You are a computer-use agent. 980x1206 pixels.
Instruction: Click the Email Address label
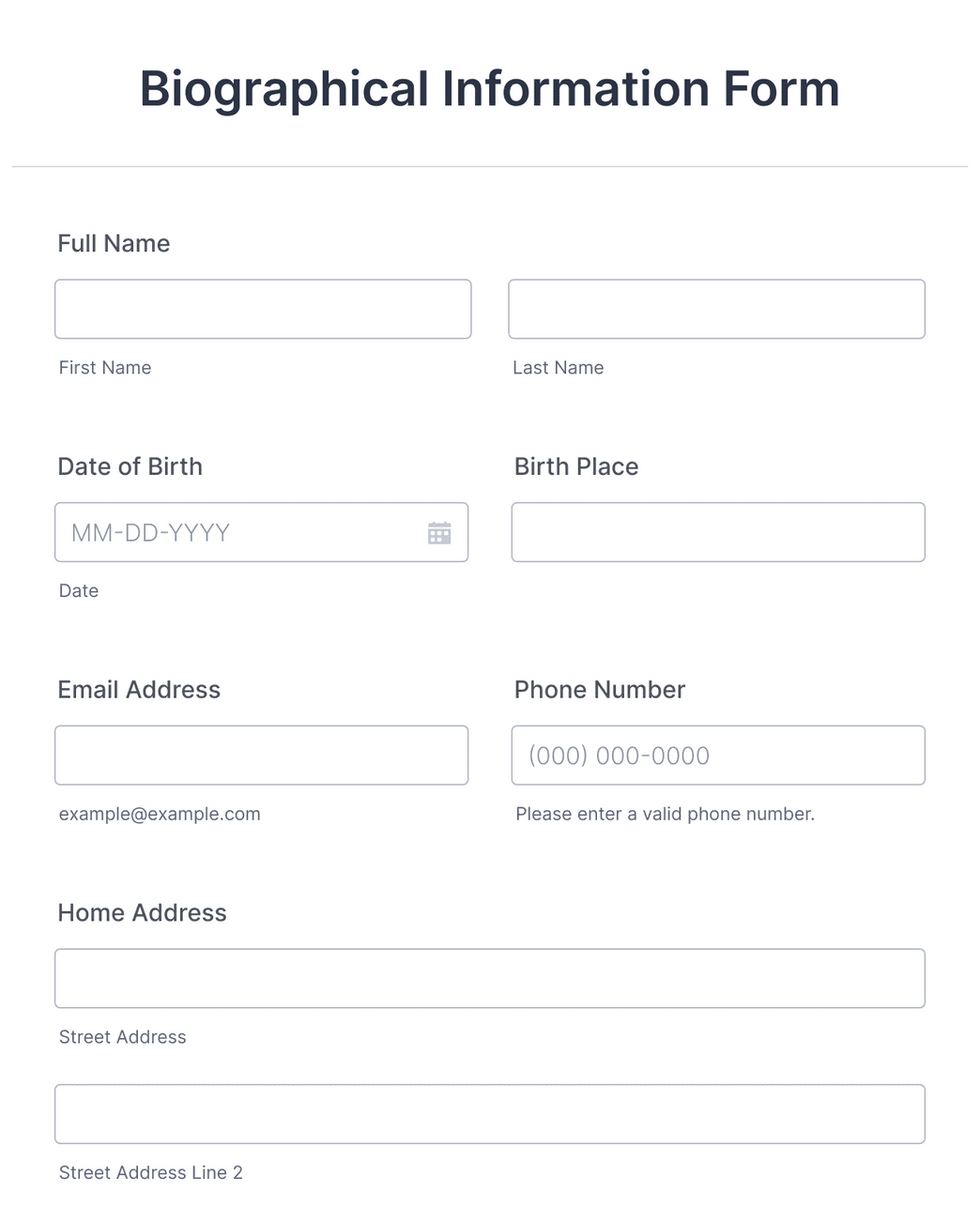[x=139, y=690]
